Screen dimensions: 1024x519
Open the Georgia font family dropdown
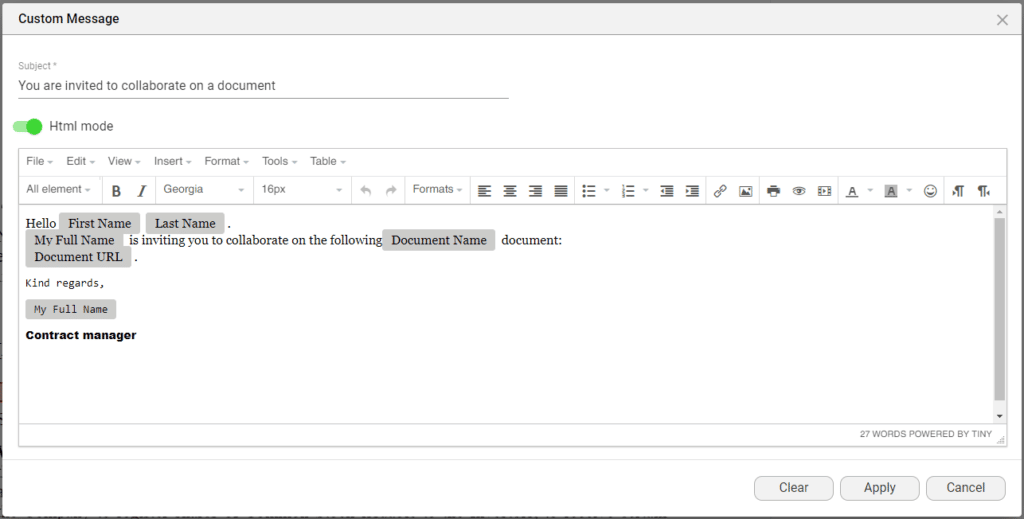point(204,189)
